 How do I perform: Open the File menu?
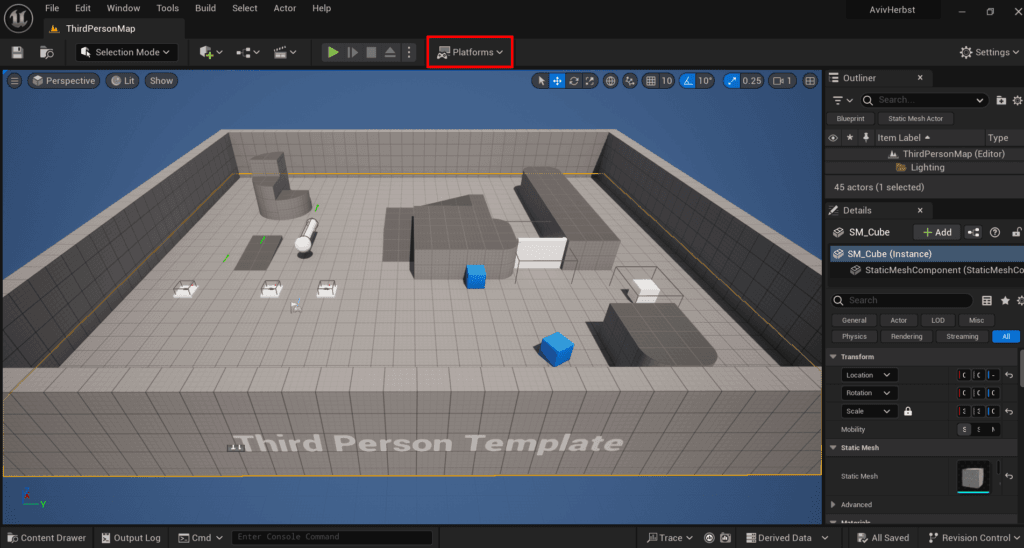pos(52,8)
